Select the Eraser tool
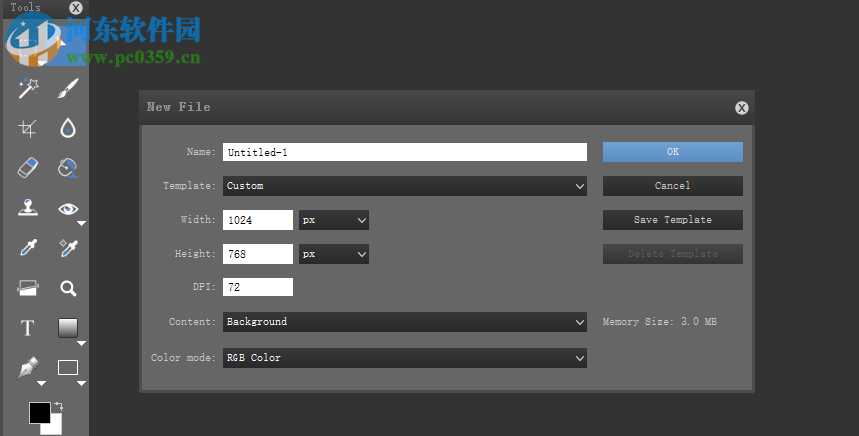 tap(28, 168)
